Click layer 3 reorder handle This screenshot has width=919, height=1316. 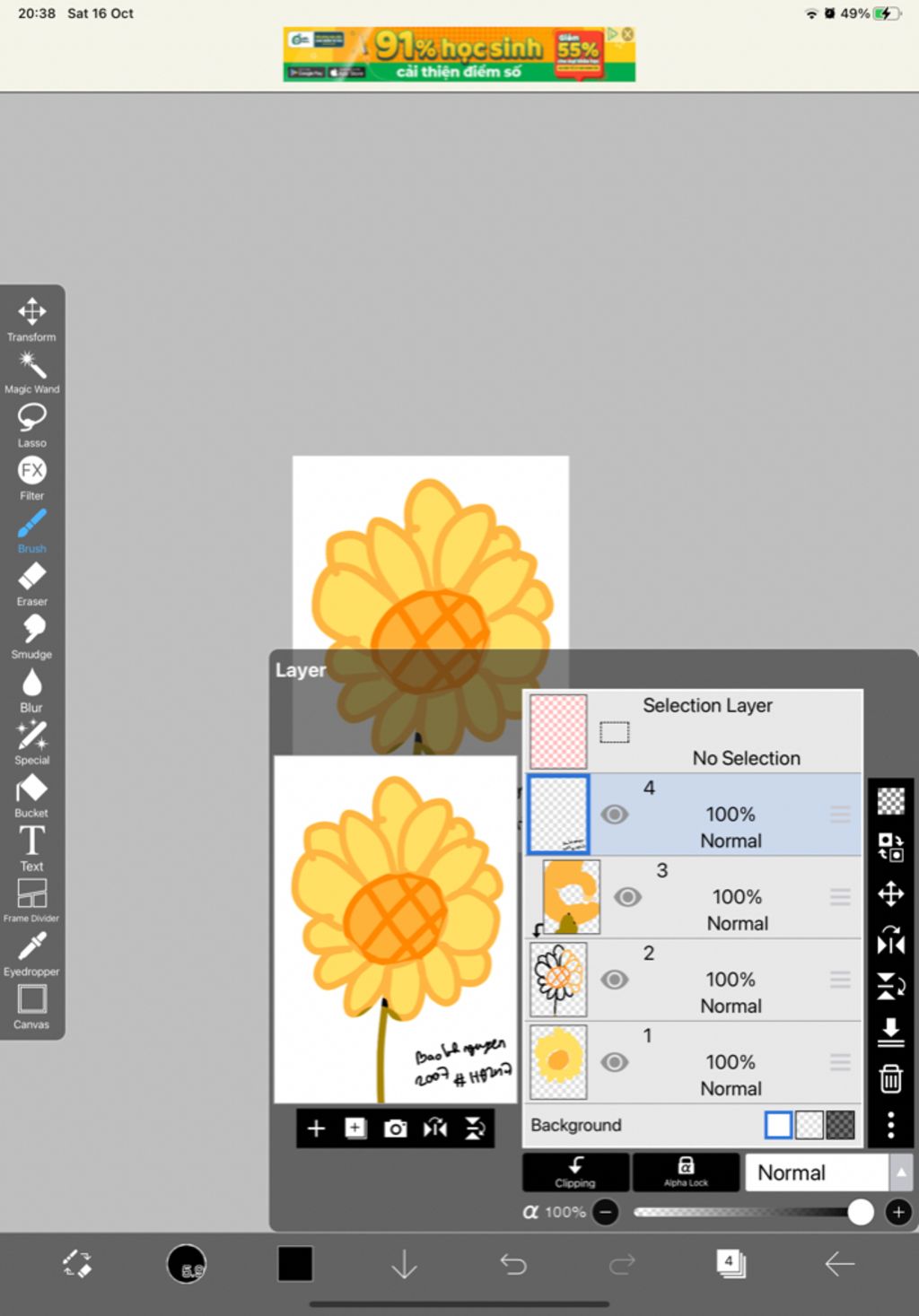(840, 897)
